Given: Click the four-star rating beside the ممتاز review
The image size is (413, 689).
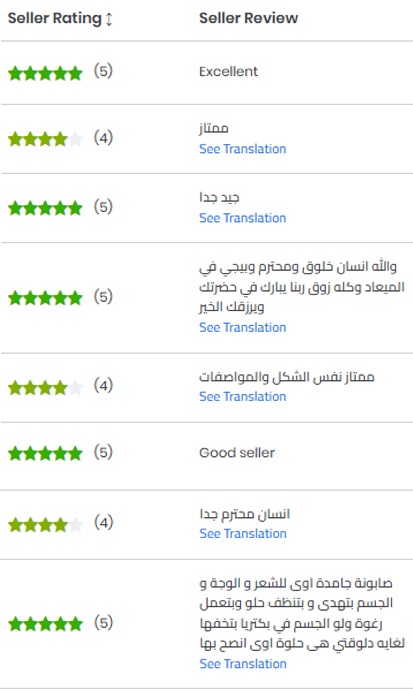Looking at the screenshot, I should pyautogui.click(x=45, y=139).
